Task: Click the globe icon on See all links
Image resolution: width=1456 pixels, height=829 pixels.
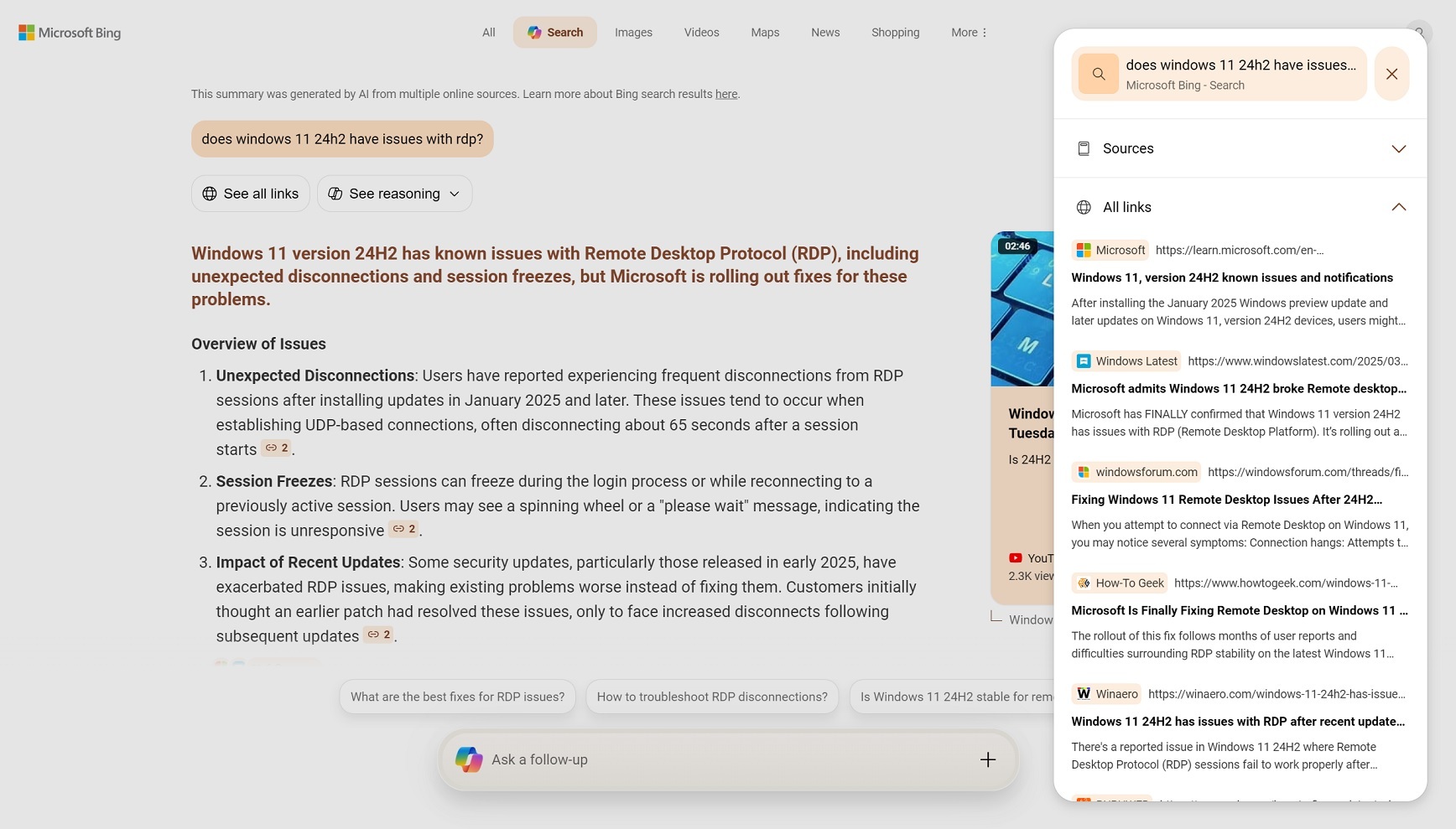Action: (209, 193)
